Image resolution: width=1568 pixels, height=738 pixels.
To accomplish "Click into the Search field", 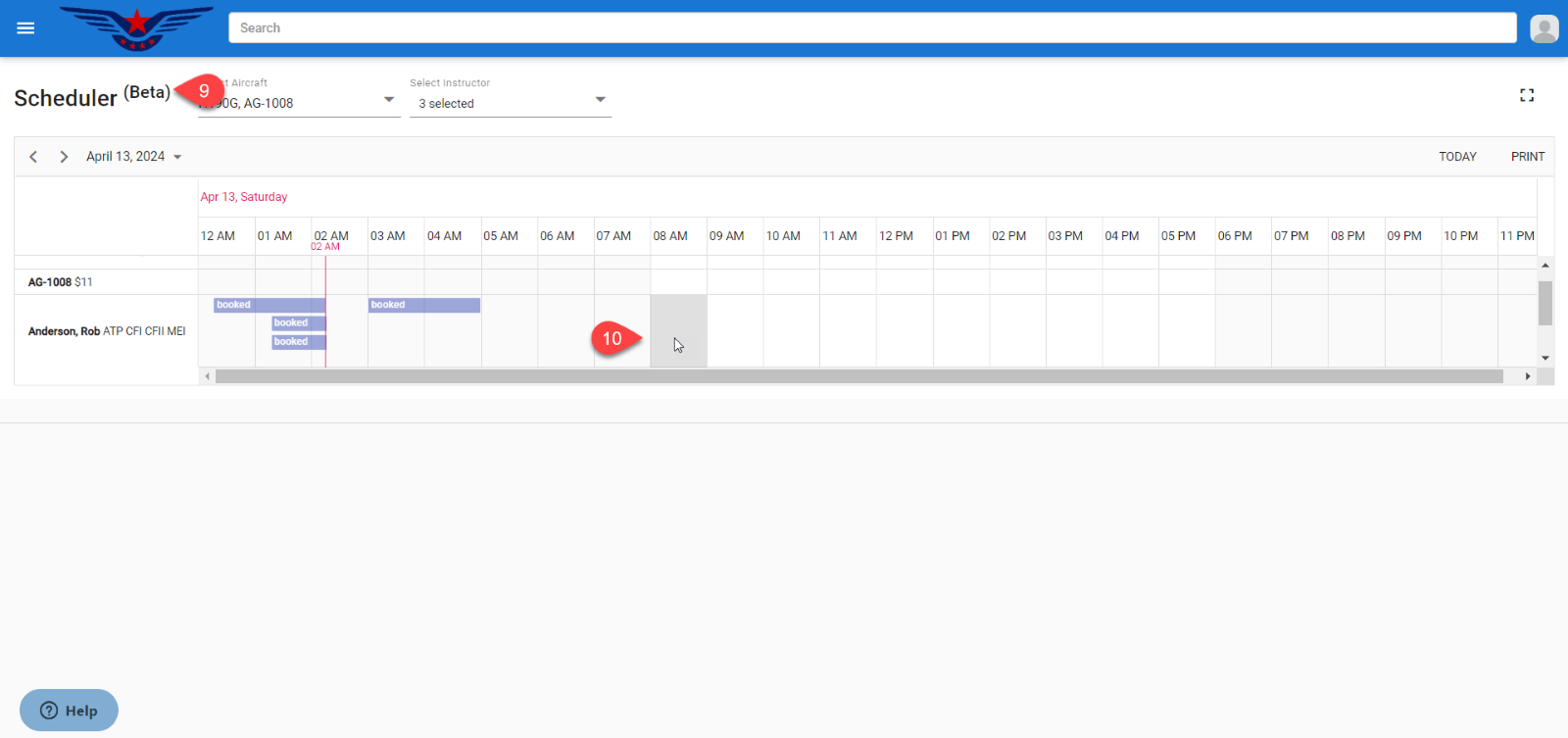I will (x=871, y=28).
